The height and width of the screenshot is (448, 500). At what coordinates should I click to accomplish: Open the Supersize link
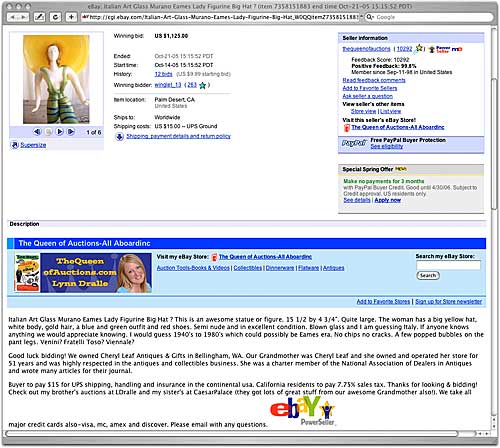tap(33, 145)
